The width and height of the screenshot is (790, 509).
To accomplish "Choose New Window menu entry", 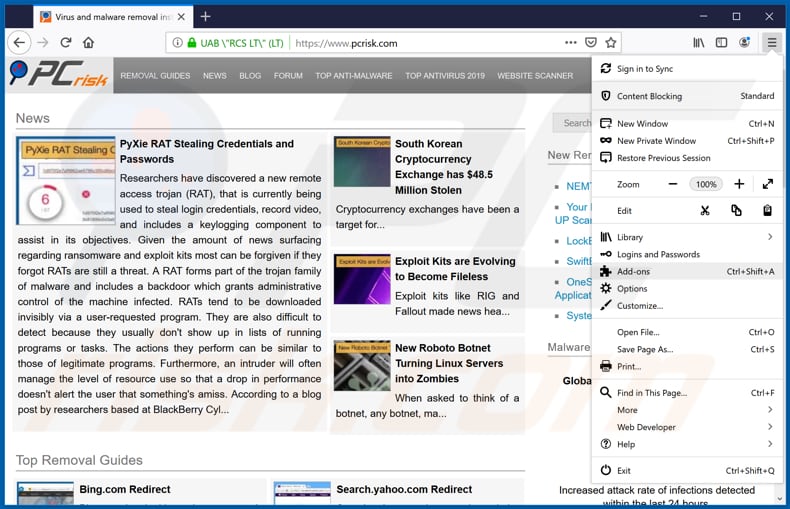I will pyautogui.click(x=687, y=123).
